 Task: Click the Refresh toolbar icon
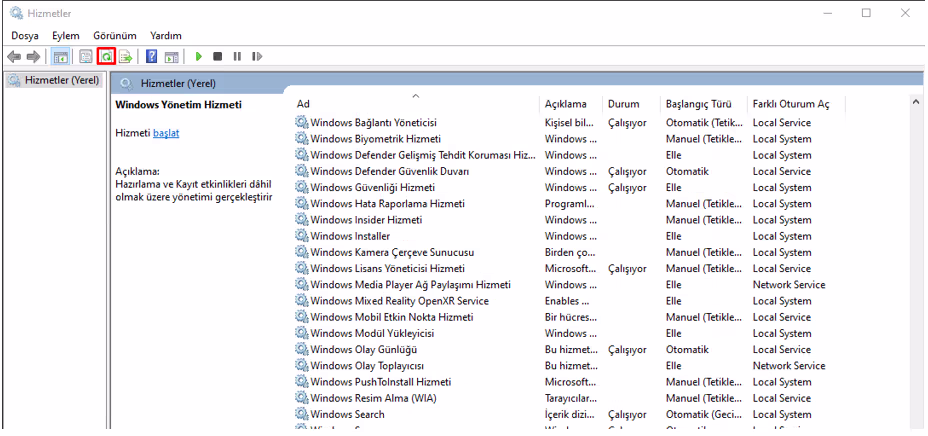click(x=106, y=57)
